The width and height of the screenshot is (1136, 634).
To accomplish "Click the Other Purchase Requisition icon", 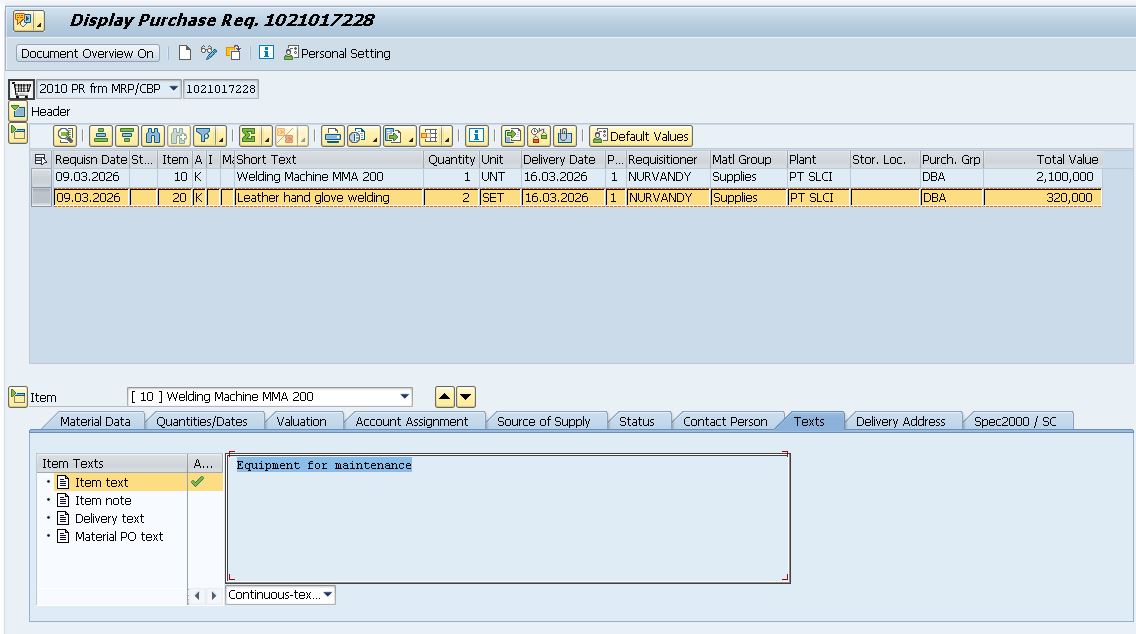I will point(233,53).
